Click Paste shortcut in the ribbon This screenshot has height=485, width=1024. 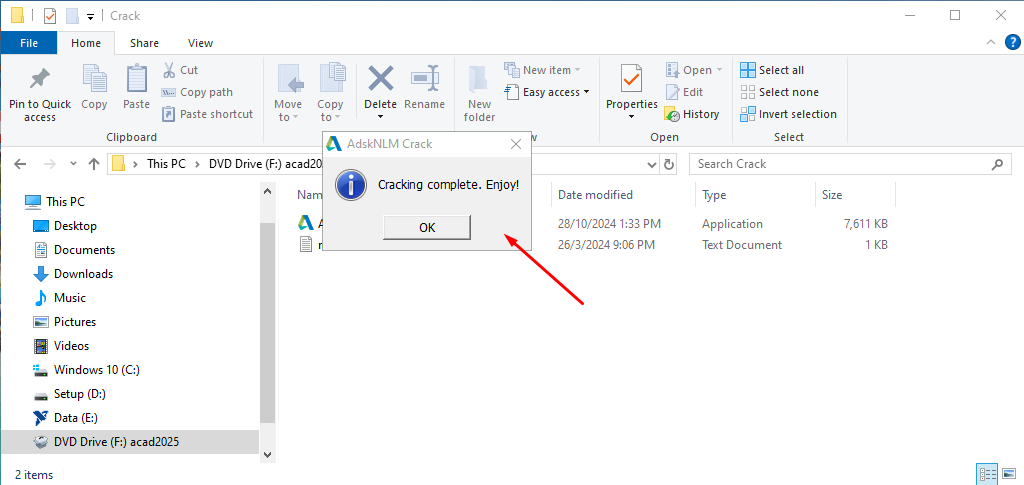point(208,114)
